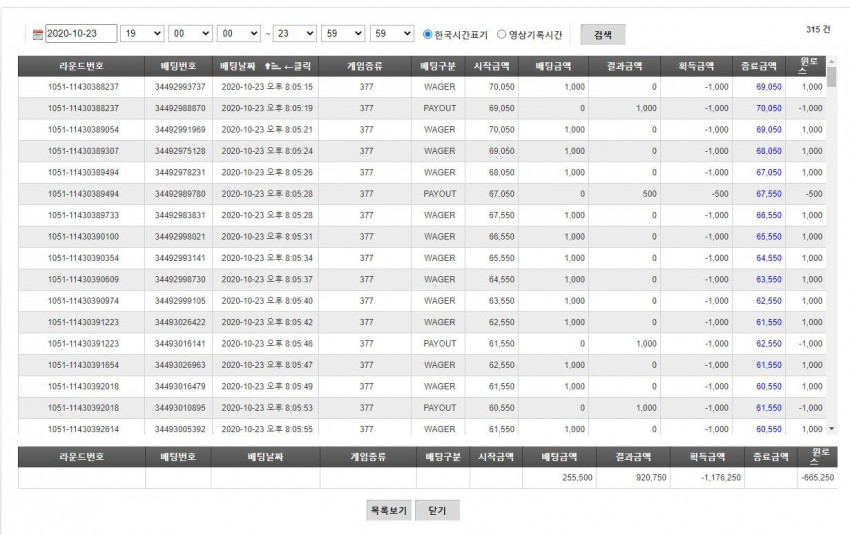
Task: Click the sort arrow in 베팅날짜 header
Action: (272, 66)
